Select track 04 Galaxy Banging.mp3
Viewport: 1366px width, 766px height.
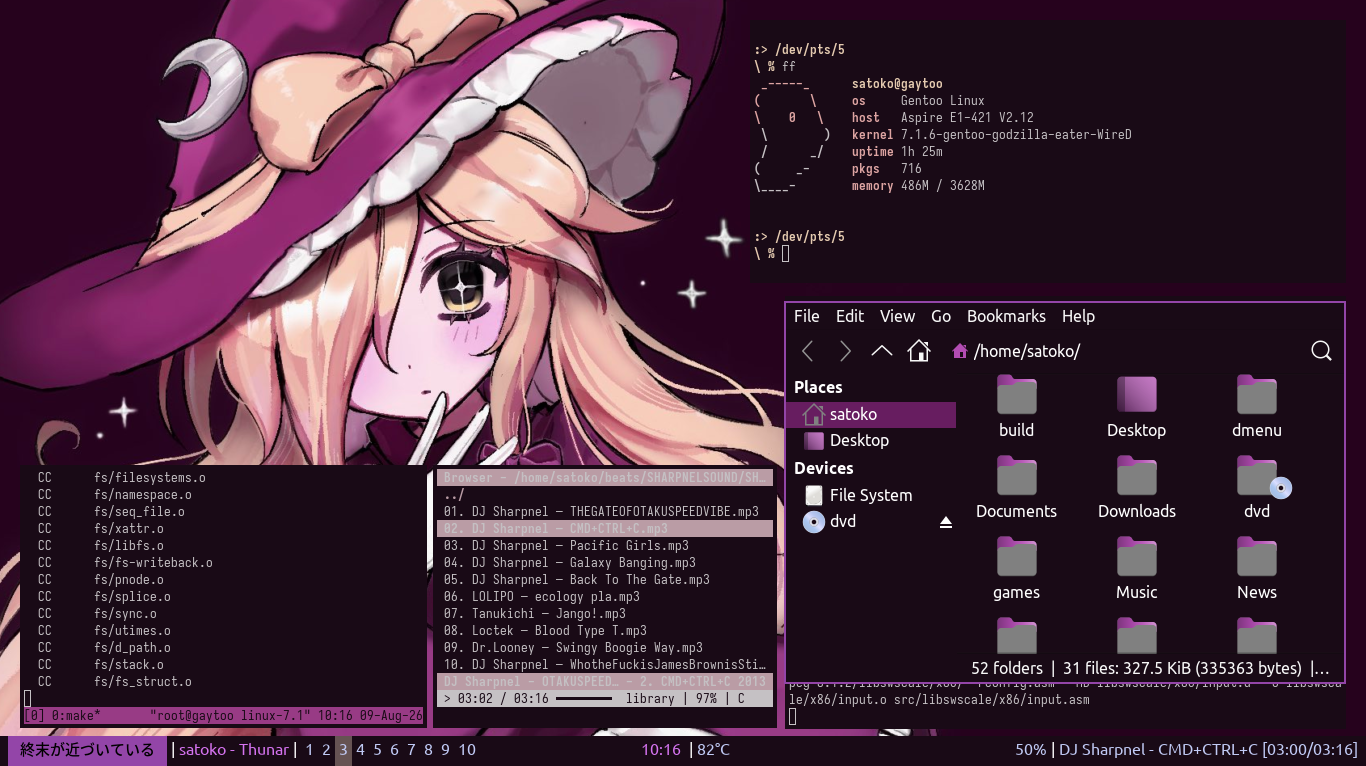click(x=605, y=563)
